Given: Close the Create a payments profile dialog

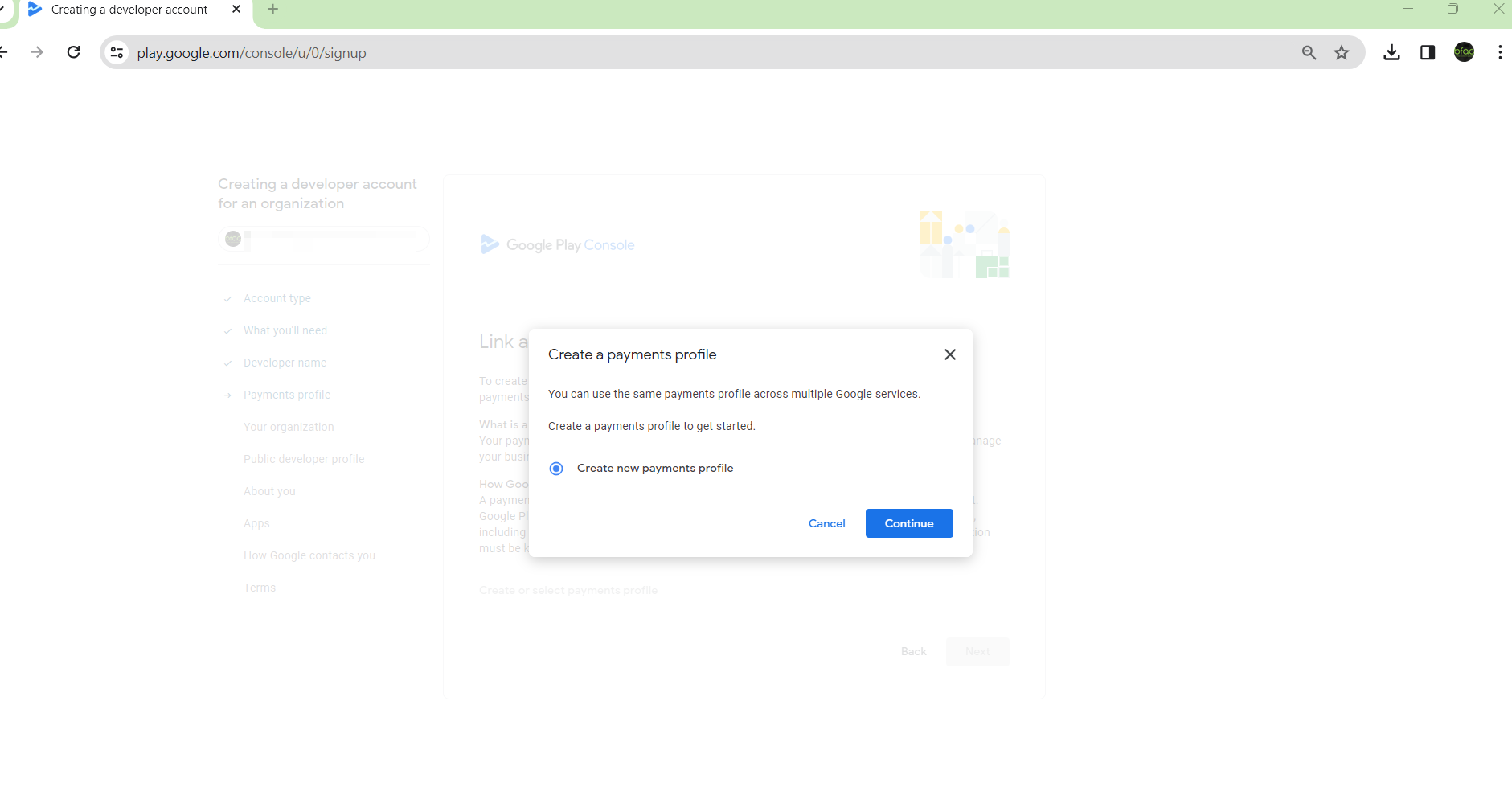Looking at the screenshot, I should click(x=949, y=354).
